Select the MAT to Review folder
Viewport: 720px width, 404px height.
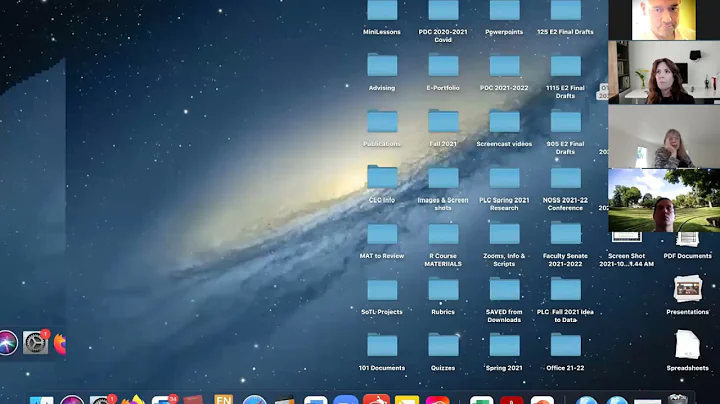click(382, 233)
